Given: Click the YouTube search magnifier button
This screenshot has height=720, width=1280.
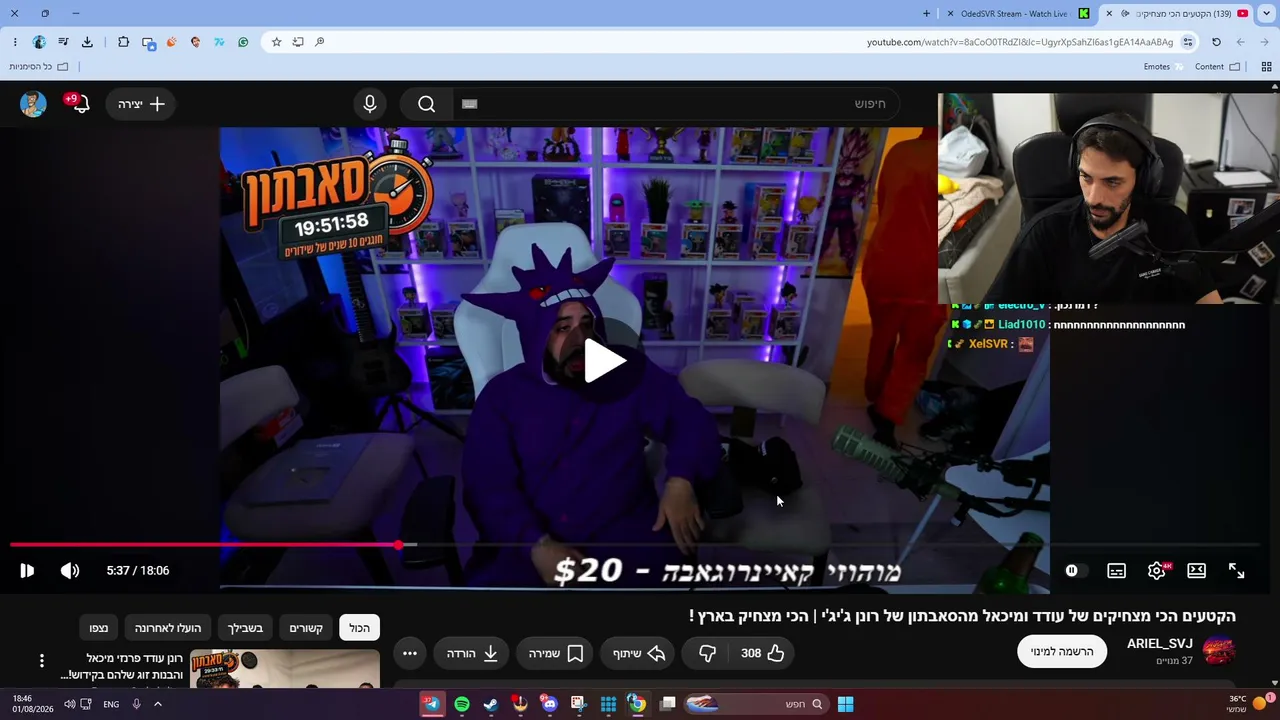Looking at the screenshot, I should [x=427, y=104].
